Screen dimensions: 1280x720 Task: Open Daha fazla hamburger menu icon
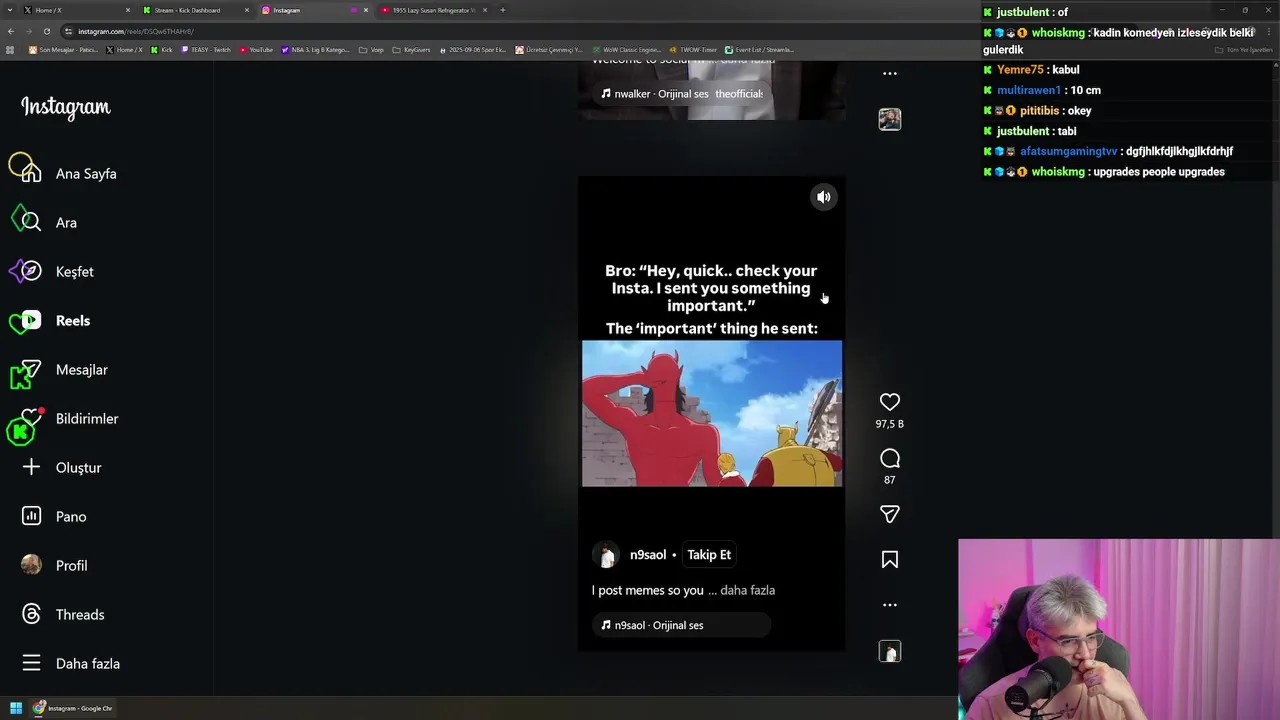click(x=31, y=664)
